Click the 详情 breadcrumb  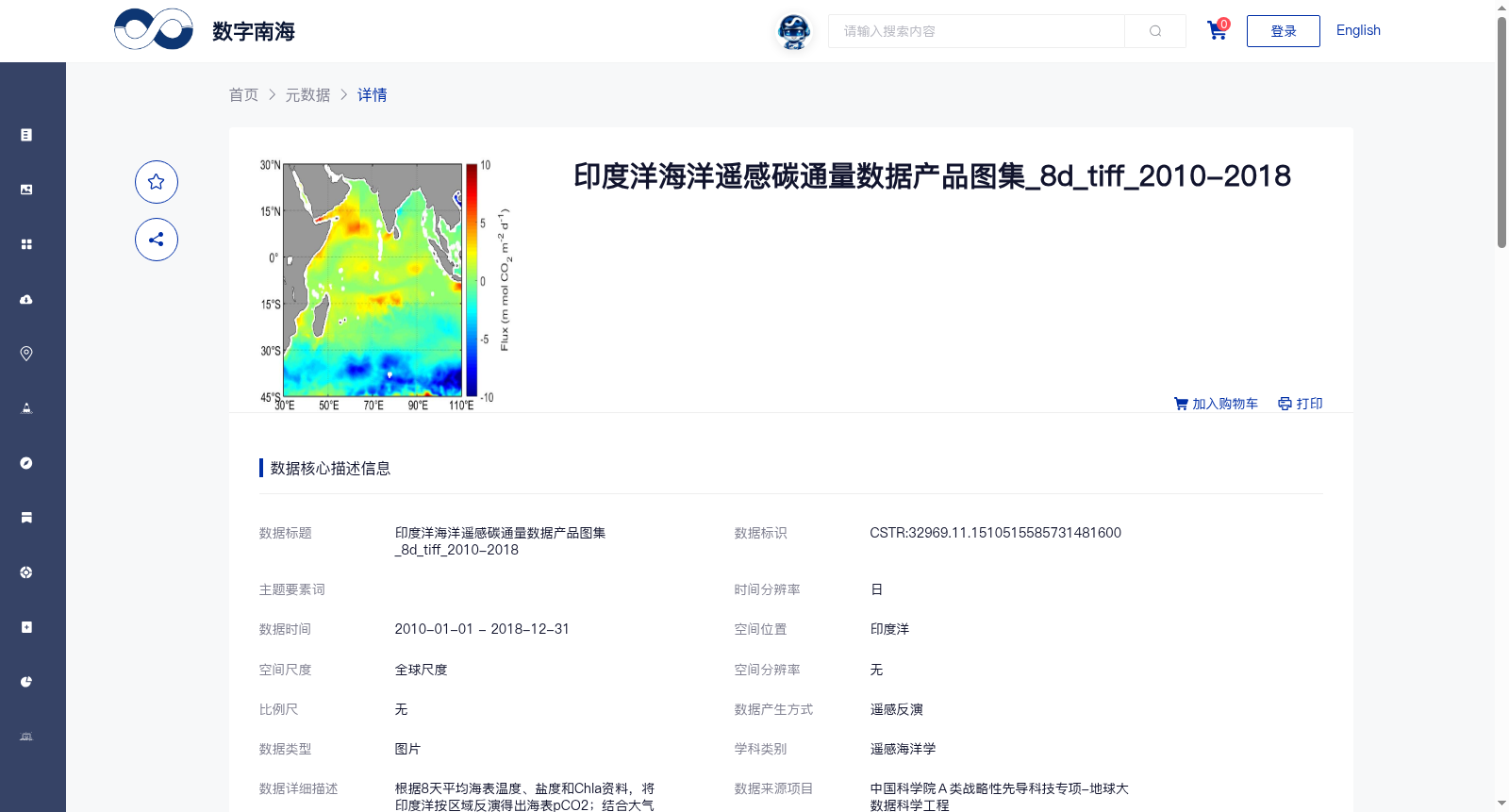pyautogui.click(x=373, y=95)
